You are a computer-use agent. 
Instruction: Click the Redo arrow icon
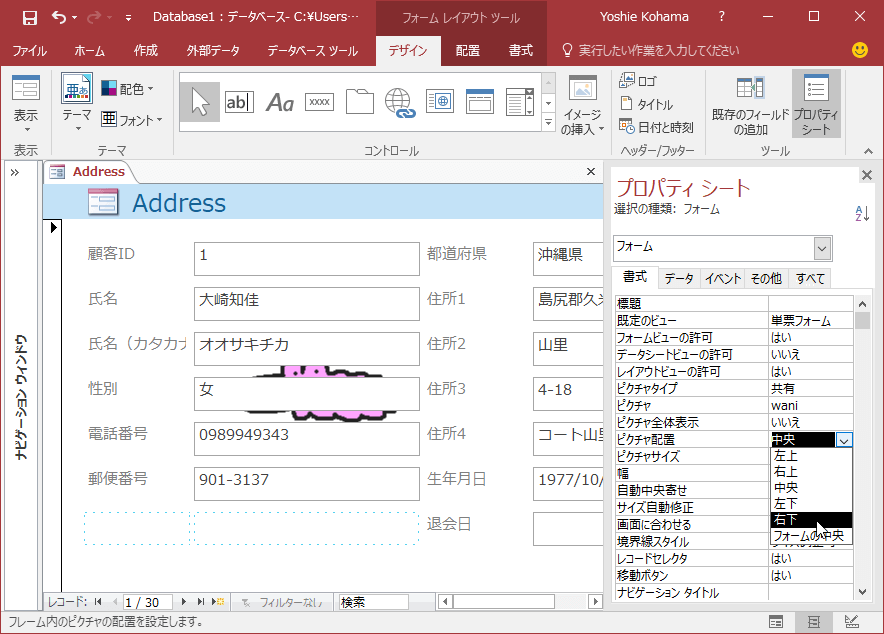pos(94,17)
